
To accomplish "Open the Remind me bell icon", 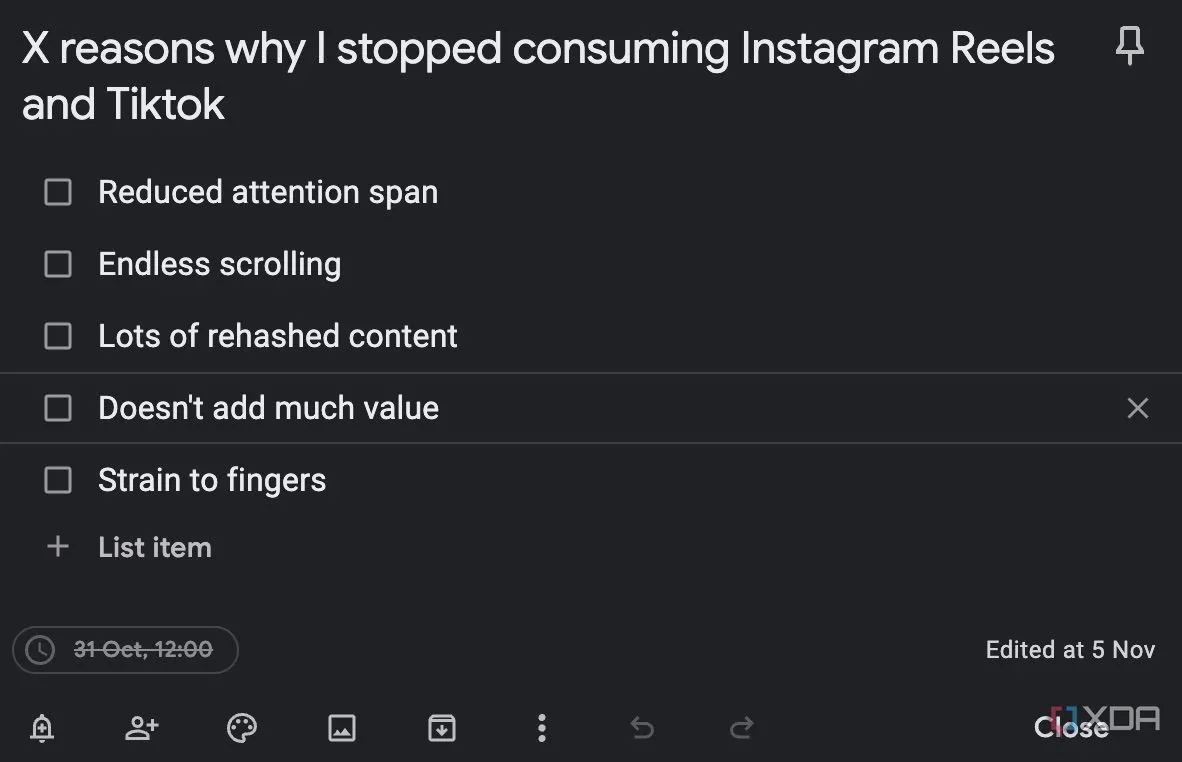I will click(42, 728).
